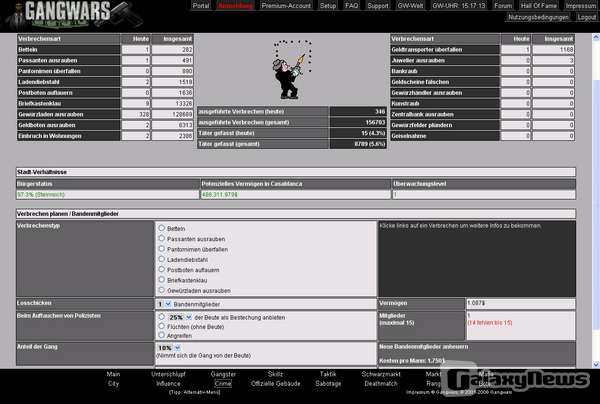Open the red Anmeldung menu item
The image size is (600, 404).
[x=235, y=6]
